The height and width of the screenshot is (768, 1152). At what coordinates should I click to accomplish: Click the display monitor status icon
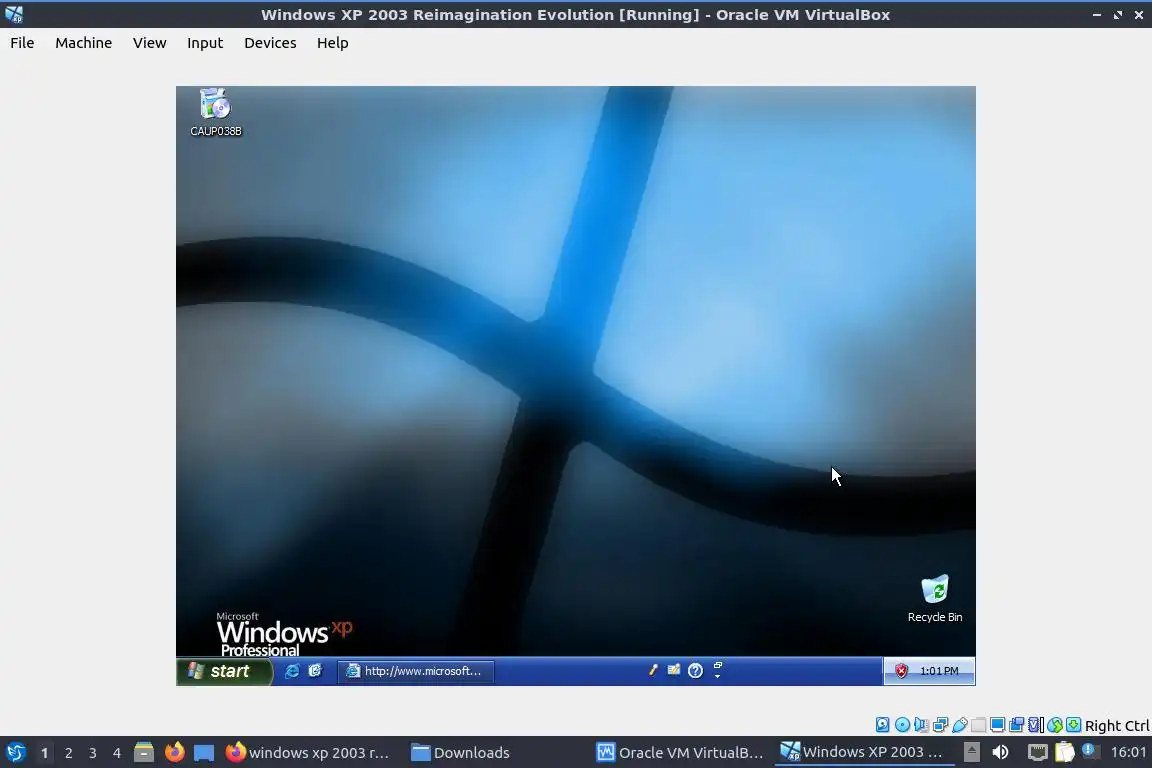tap(998, 725)
